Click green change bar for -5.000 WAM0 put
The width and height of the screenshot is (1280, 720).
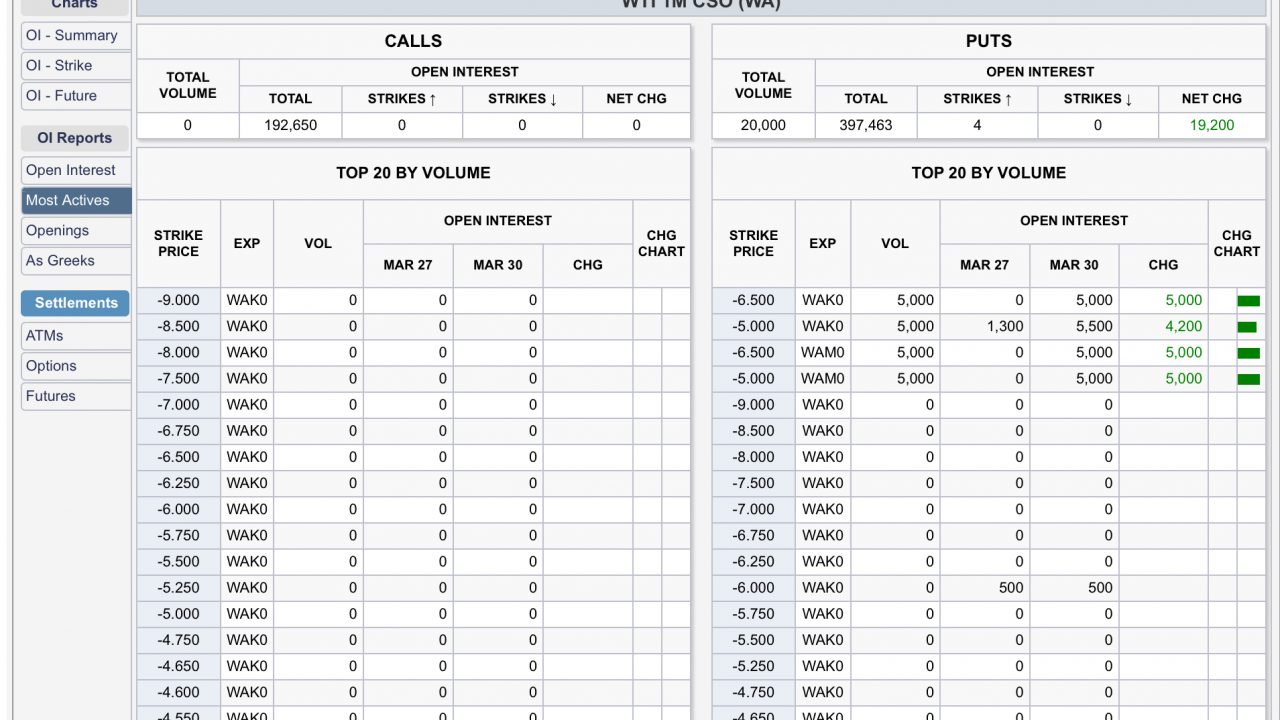pos(1248,378)
